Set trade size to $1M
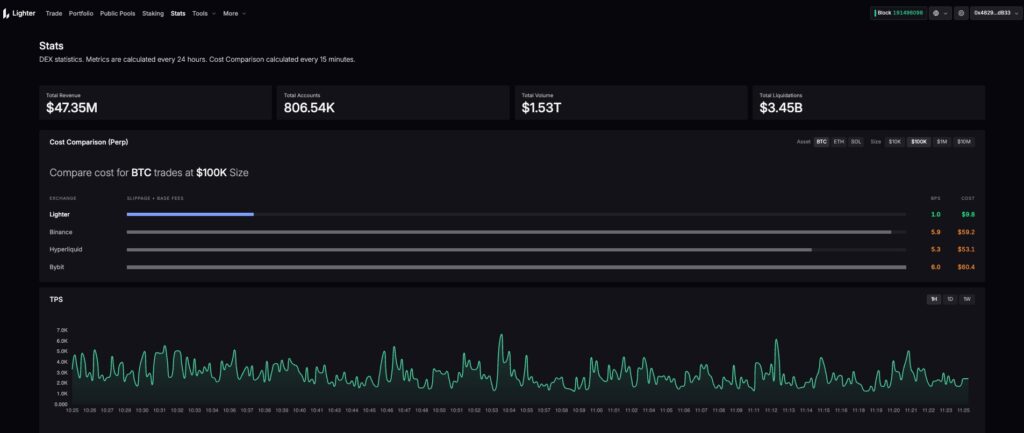The image size is (1024, 433). (x=942, y=142)
